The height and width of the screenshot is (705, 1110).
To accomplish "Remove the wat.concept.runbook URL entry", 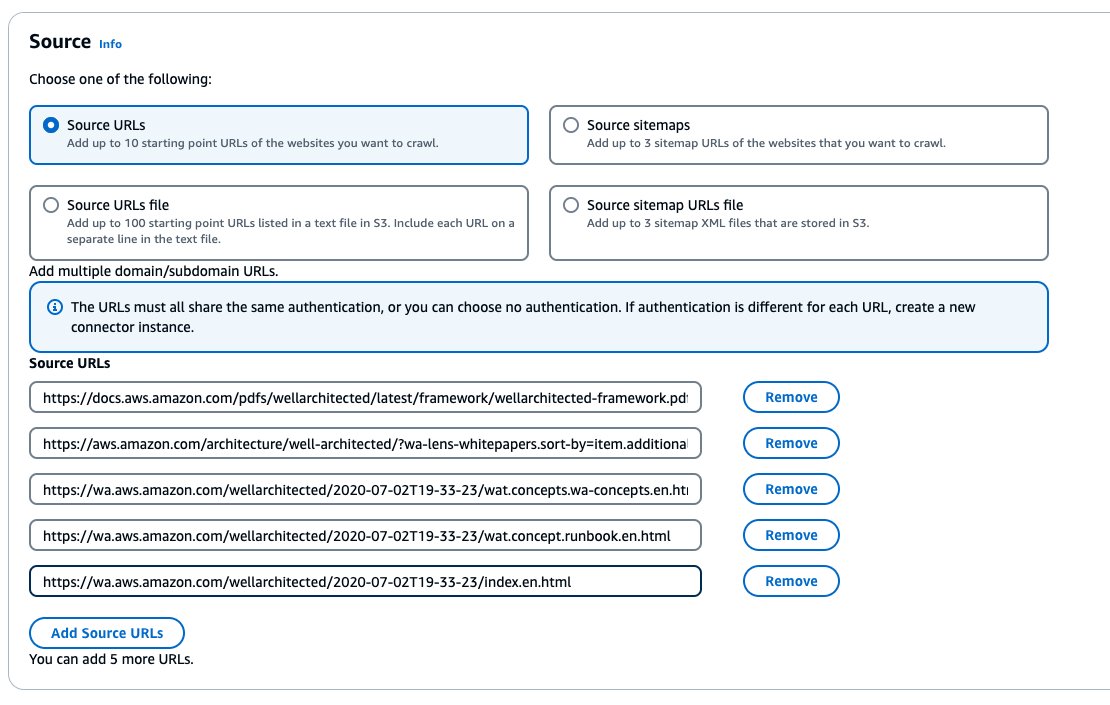I will point(791,535).
